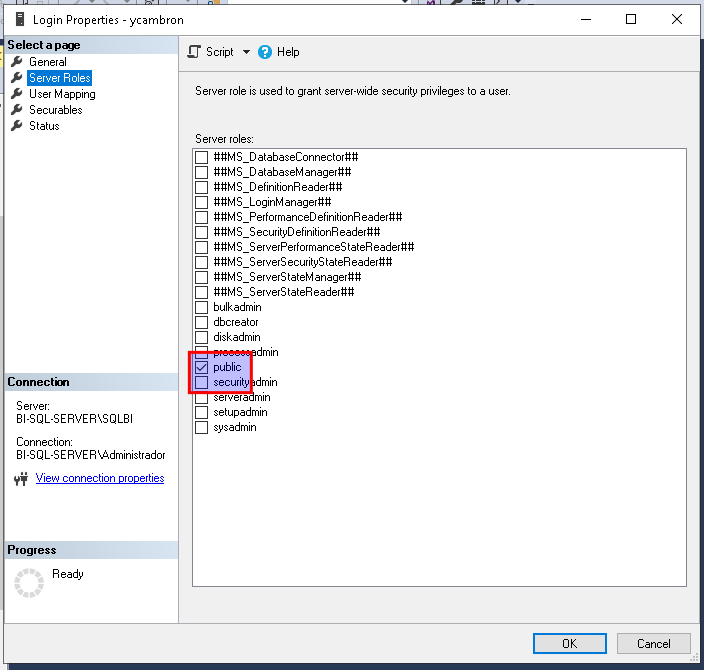
Task: Click the connection properties network icon
Action: point(22,479)
